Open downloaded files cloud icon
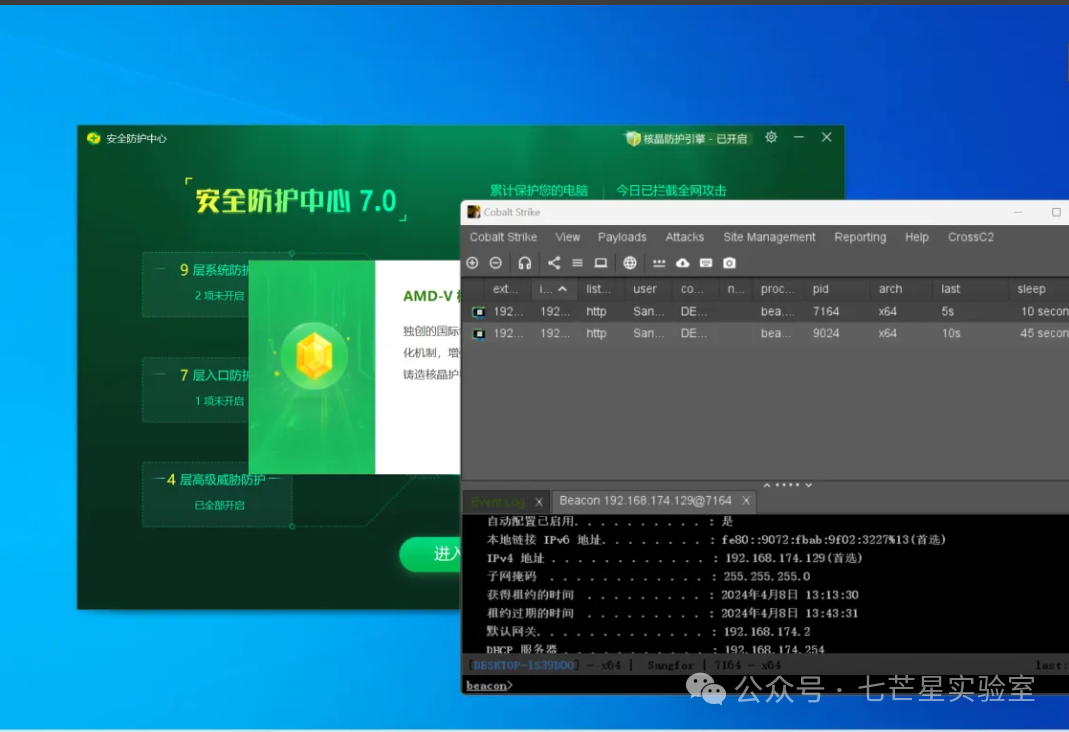This screenshot has width=1069, height=732. 682,263
